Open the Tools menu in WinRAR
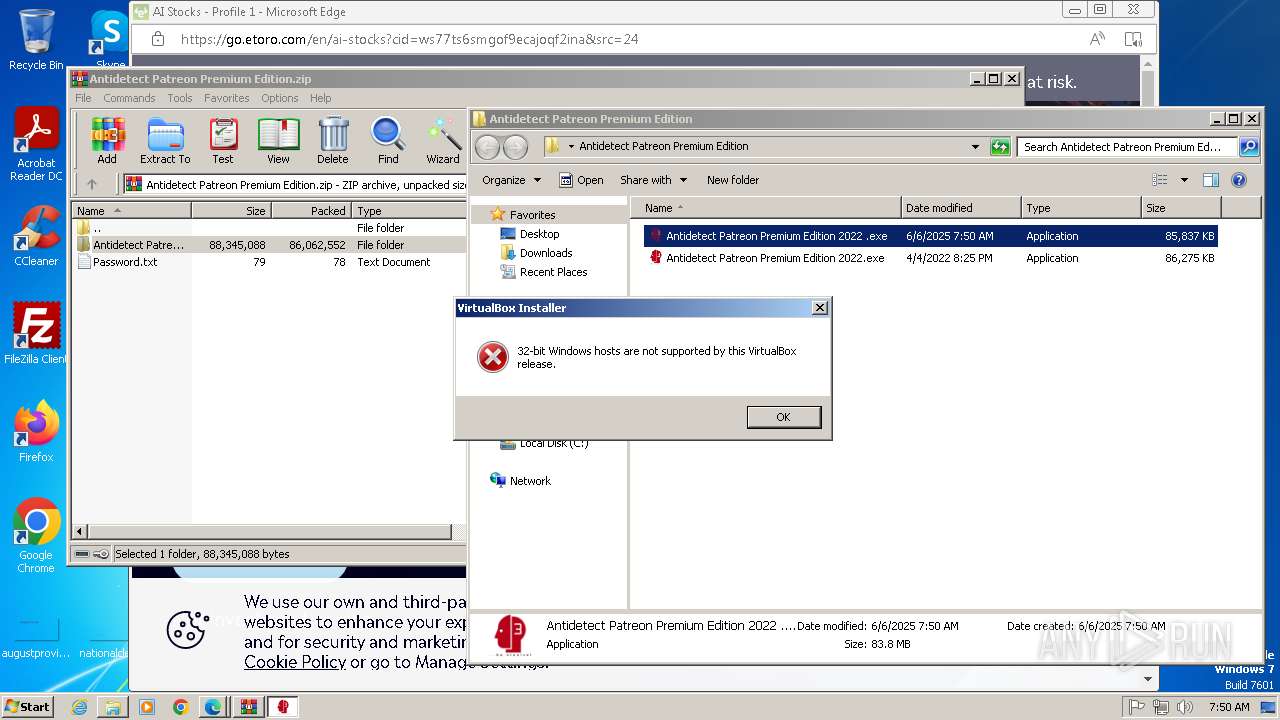 click(x=180, y=98)
